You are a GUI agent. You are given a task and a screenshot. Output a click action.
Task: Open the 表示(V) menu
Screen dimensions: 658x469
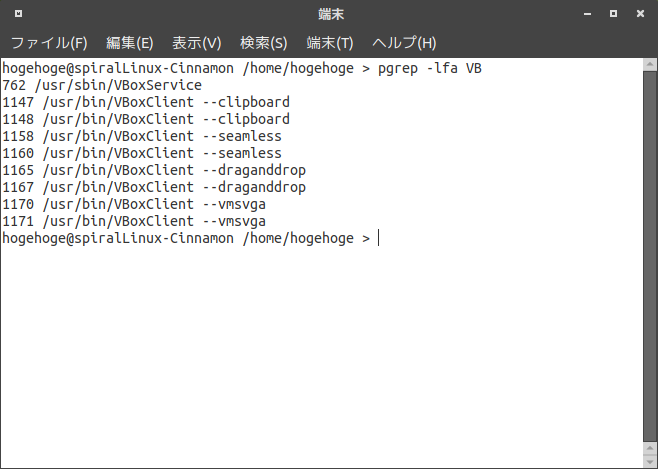[196, 43]
